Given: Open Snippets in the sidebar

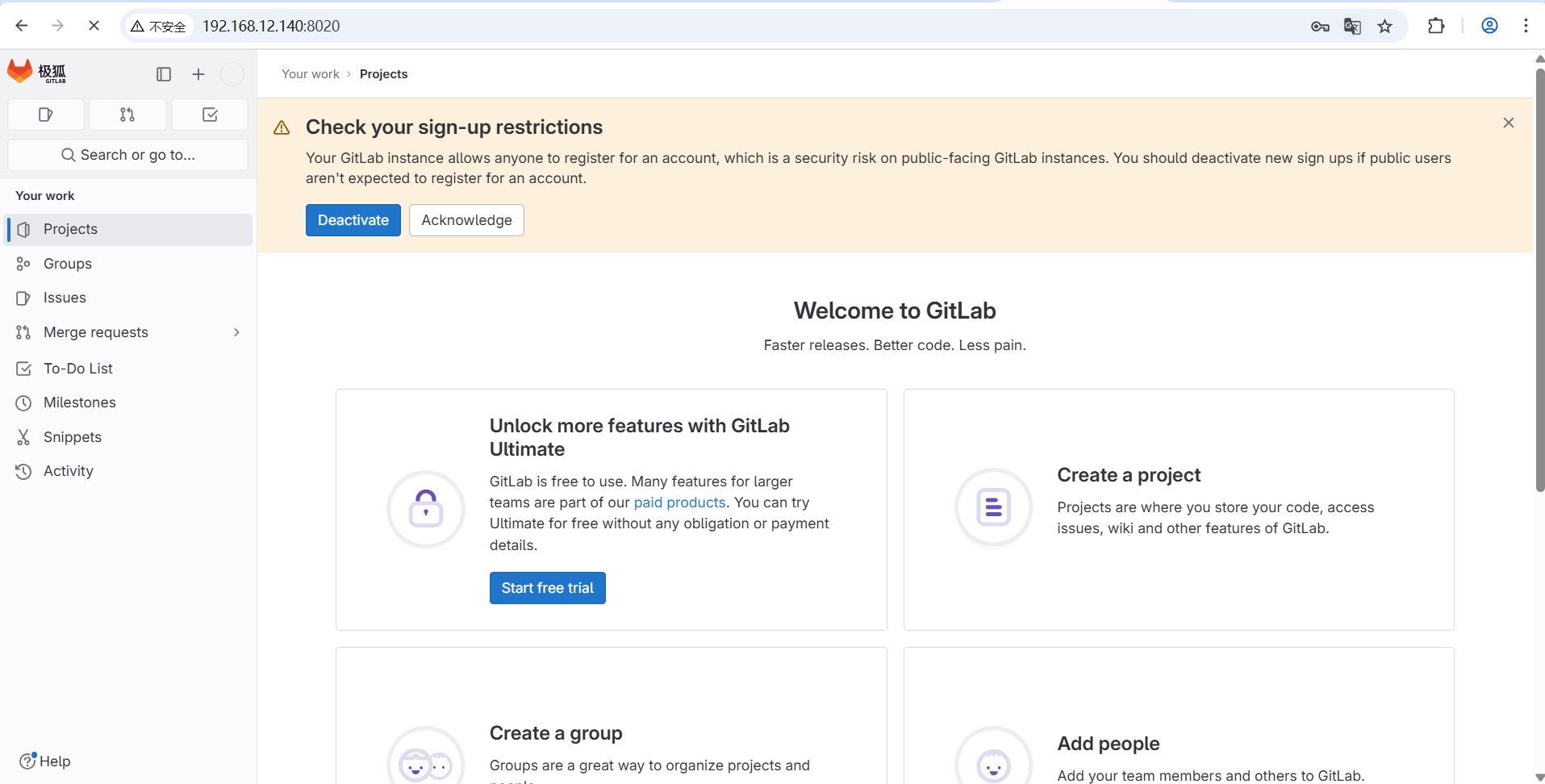Looking at the screenshot, I should pos(129,437).
